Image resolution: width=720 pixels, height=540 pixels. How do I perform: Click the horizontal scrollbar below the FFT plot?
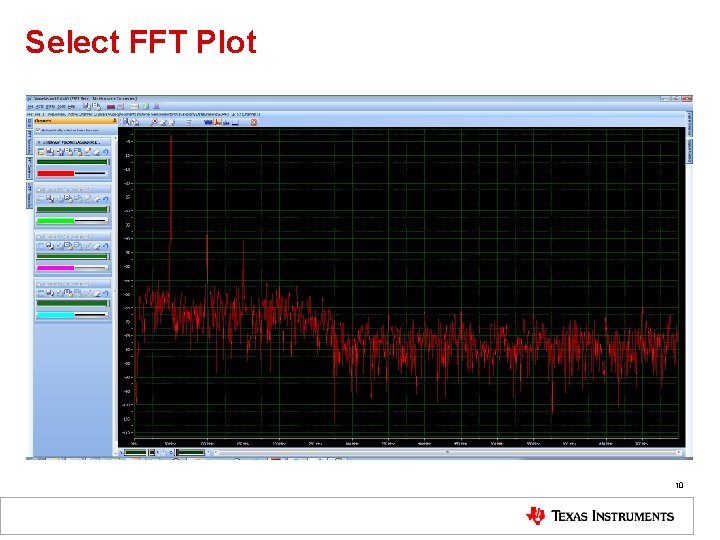point(447,452)
